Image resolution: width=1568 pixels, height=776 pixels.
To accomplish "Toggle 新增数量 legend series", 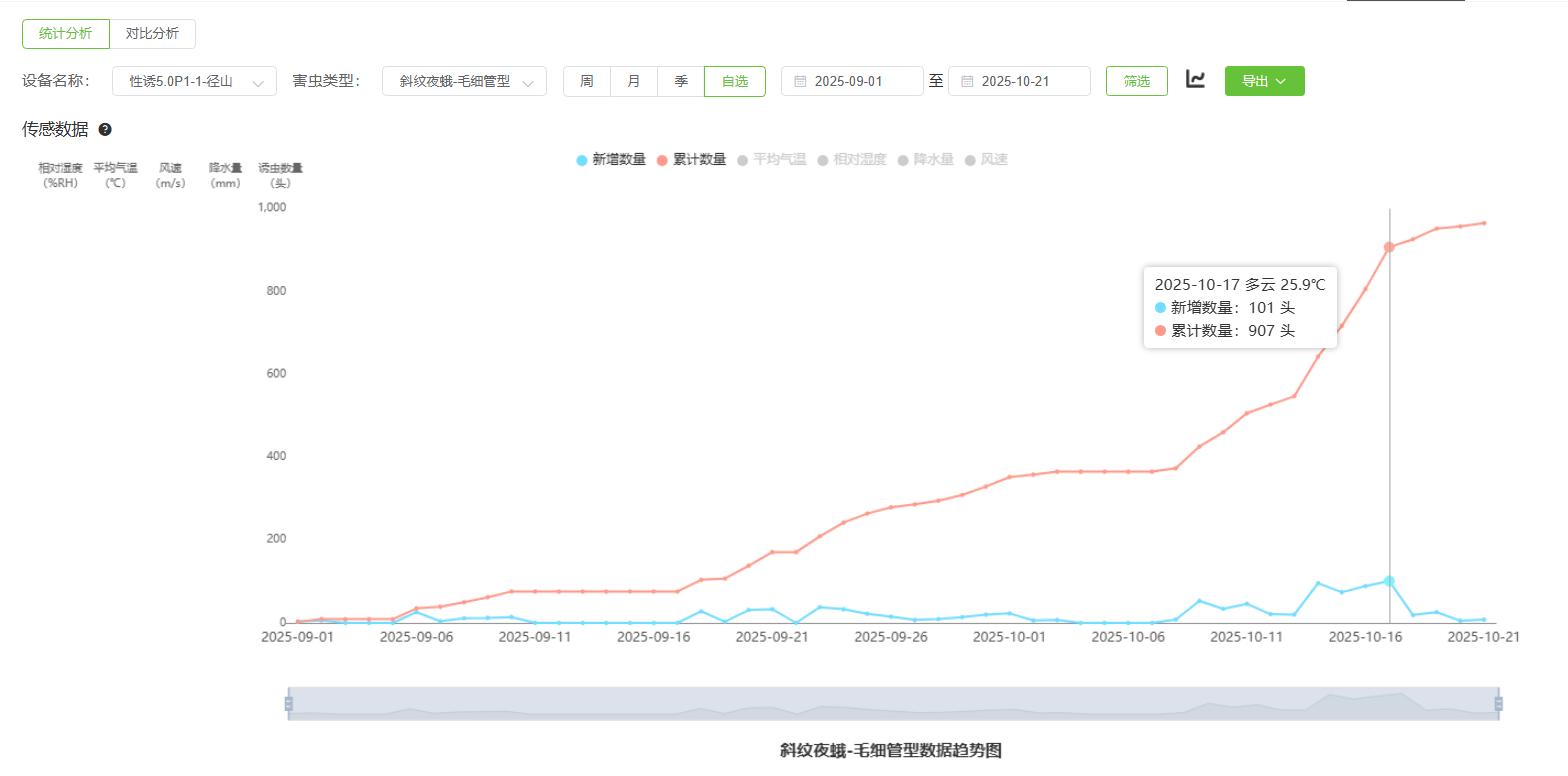I will point(611,160).
